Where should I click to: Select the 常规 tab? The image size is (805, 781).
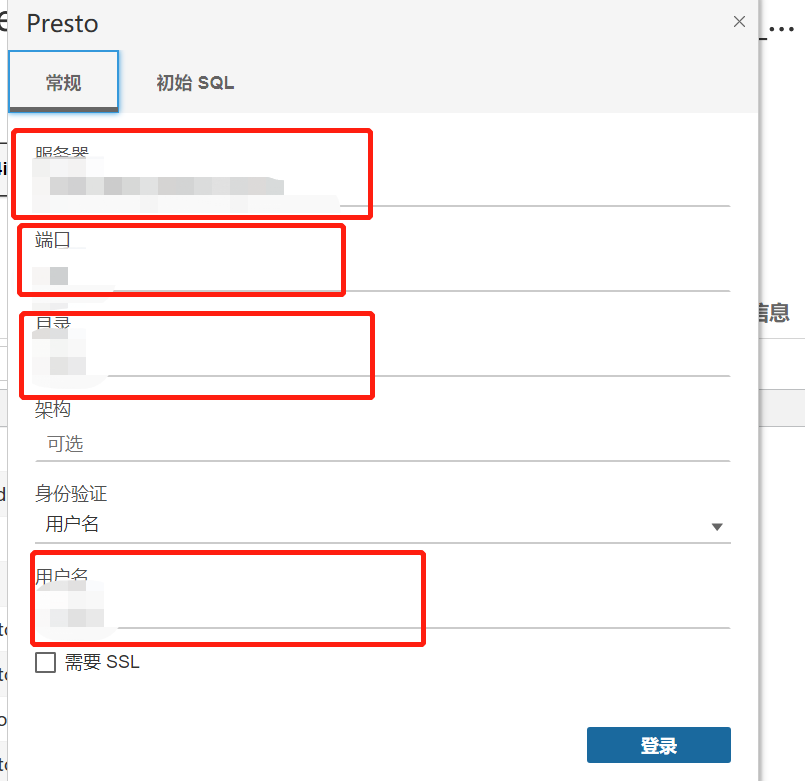(63, 83)
